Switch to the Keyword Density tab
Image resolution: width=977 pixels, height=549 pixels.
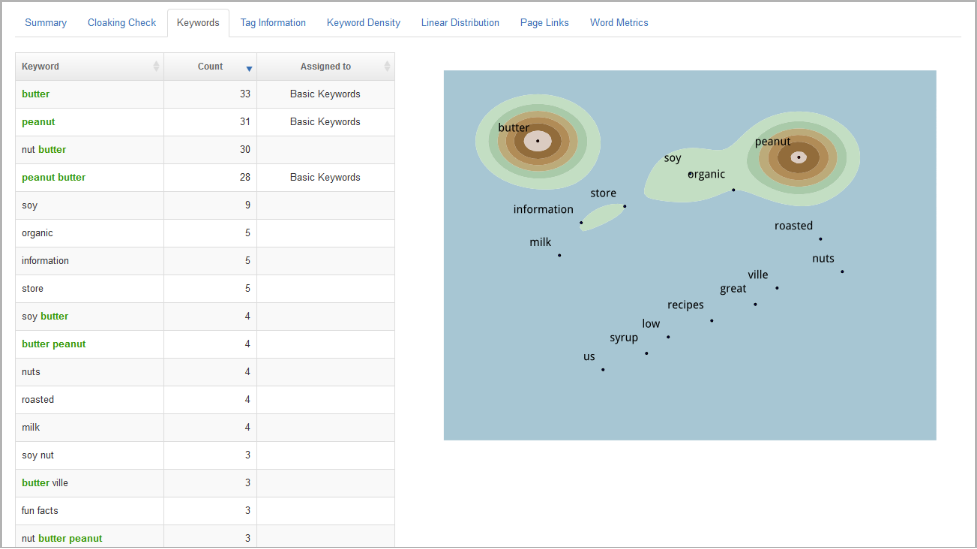(x=363, y=22)
